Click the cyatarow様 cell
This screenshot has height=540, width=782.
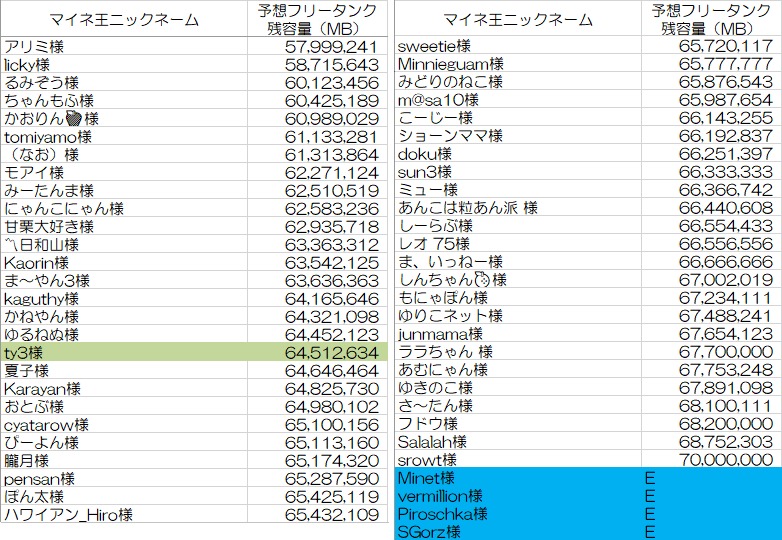[124, 424]
